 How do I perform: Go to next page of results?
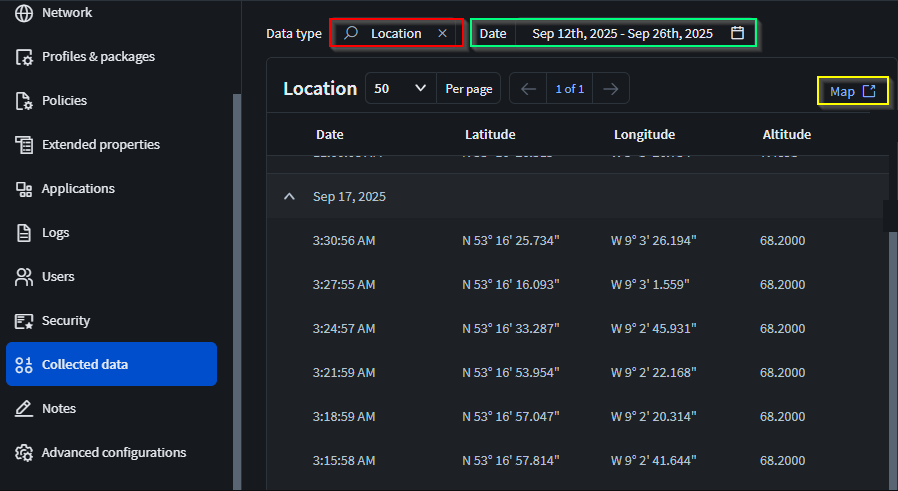[x=610, y=88]
